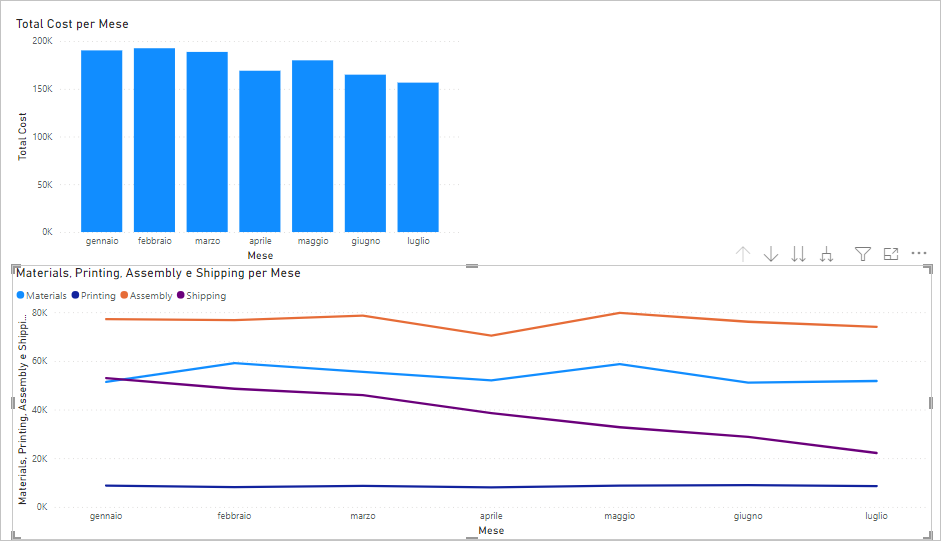
Task: Click '200K' label on bar chart axis
Action: pyautogui.click(x=42, y=41)
